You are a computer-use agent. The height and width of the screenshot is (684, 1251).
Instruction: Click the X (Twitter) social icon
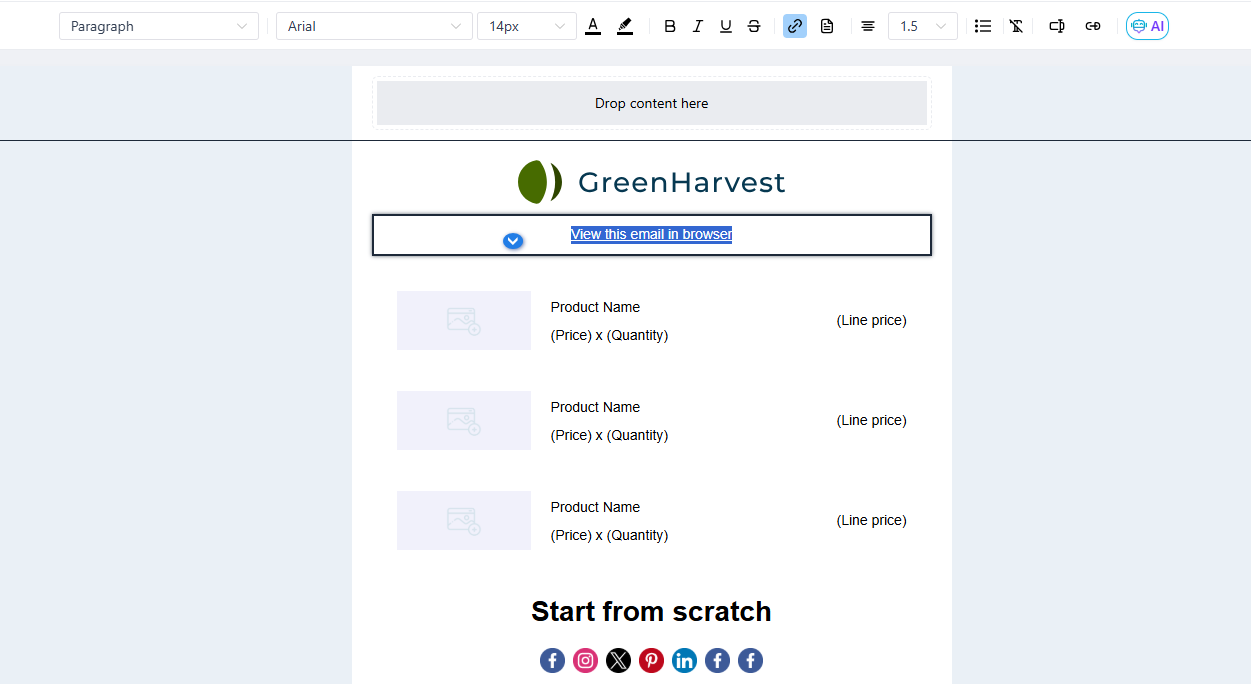pos(619,660)
